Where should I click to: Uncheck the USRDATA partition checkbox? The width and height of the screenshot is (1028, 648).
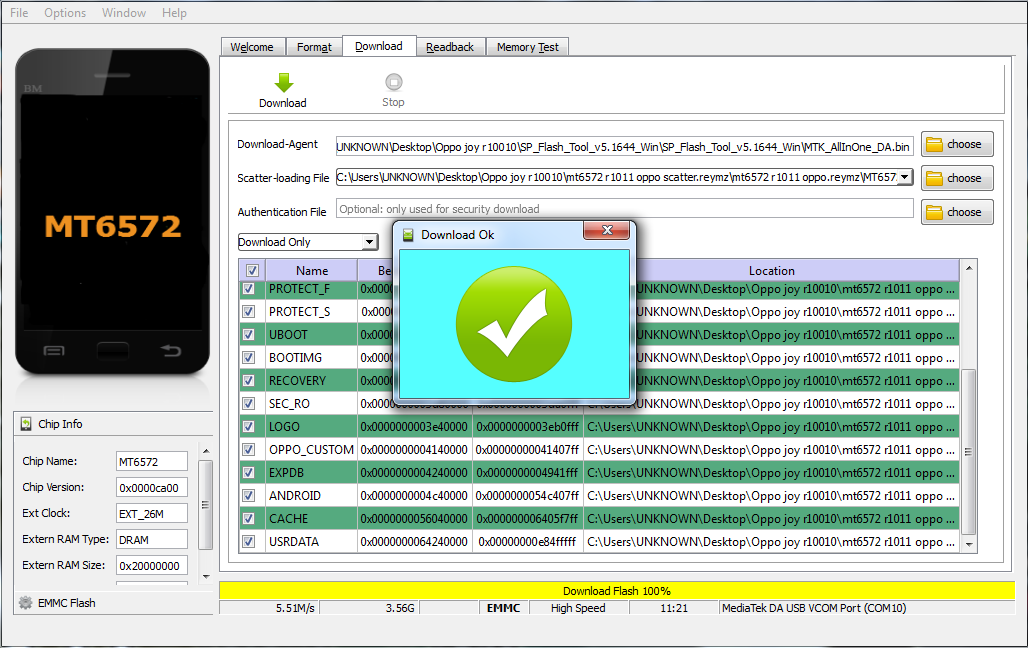point(248,541)
